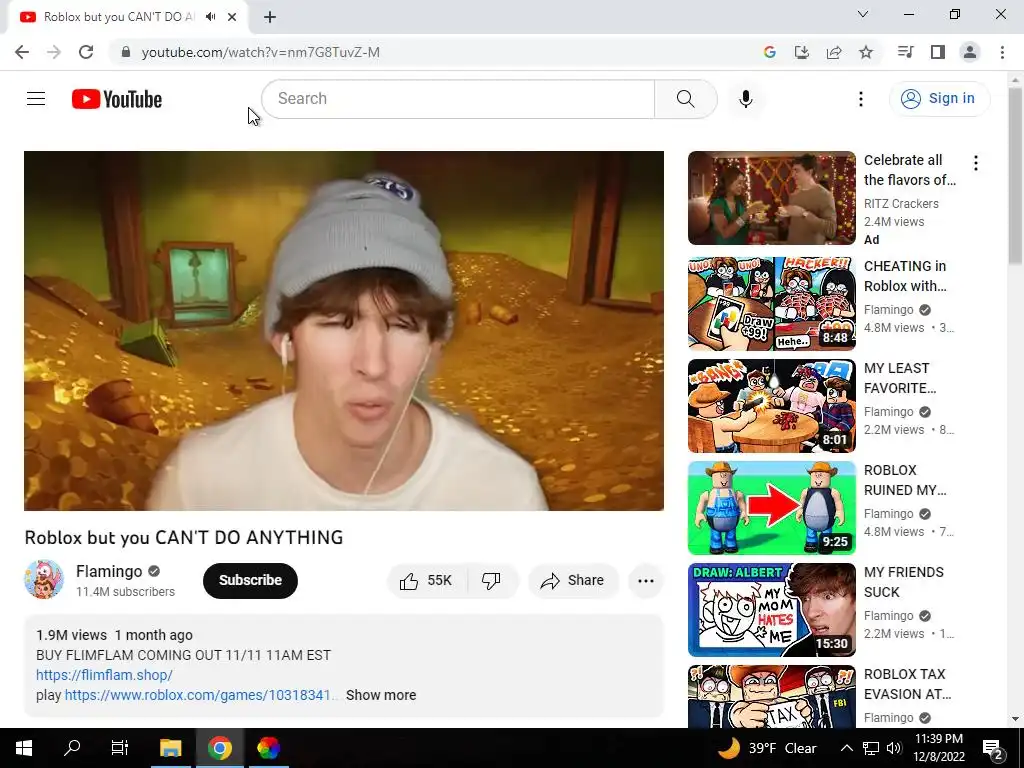Open media controls in Chrome toolbar
Viewport: 1024px width, 768px height.
(x=905, y=52)
